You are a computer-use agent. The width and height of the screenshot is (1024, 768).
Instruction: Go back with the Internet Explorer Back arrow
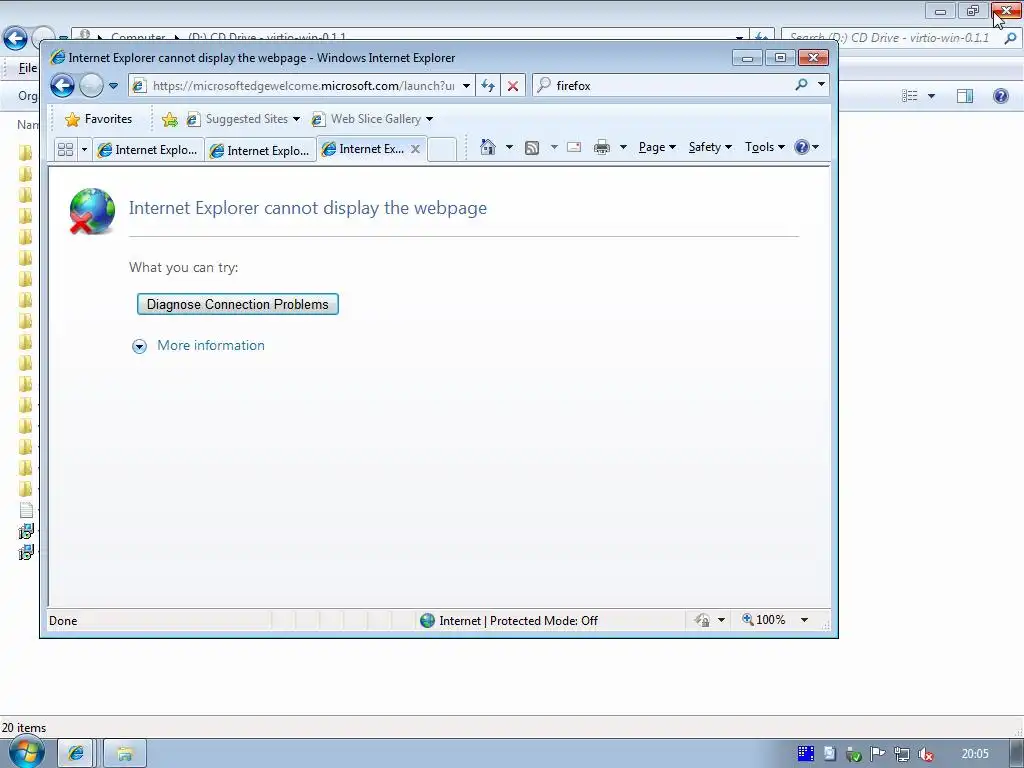coord(63,86)
